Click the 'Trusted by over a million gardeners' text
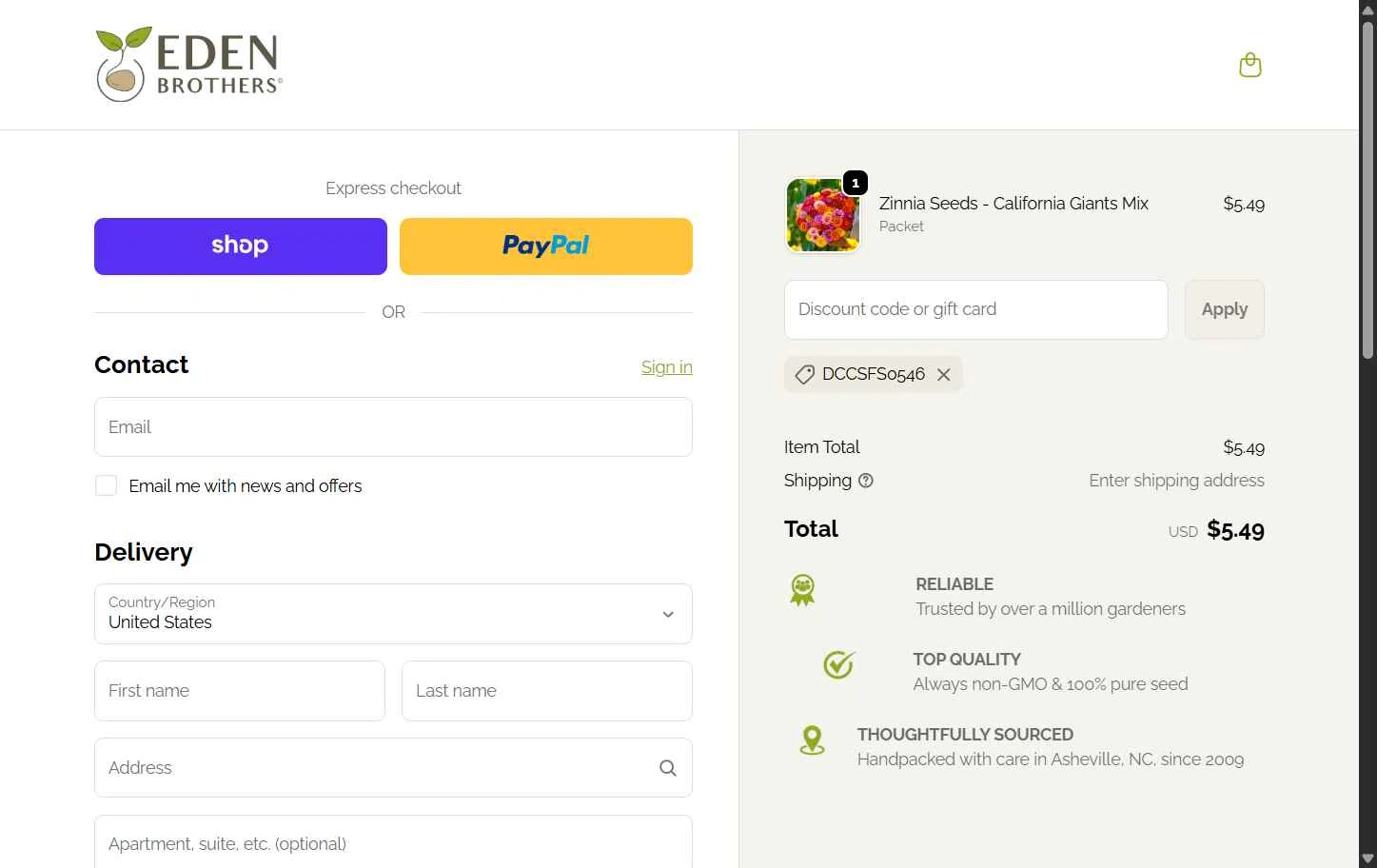 click(1051, 609)
